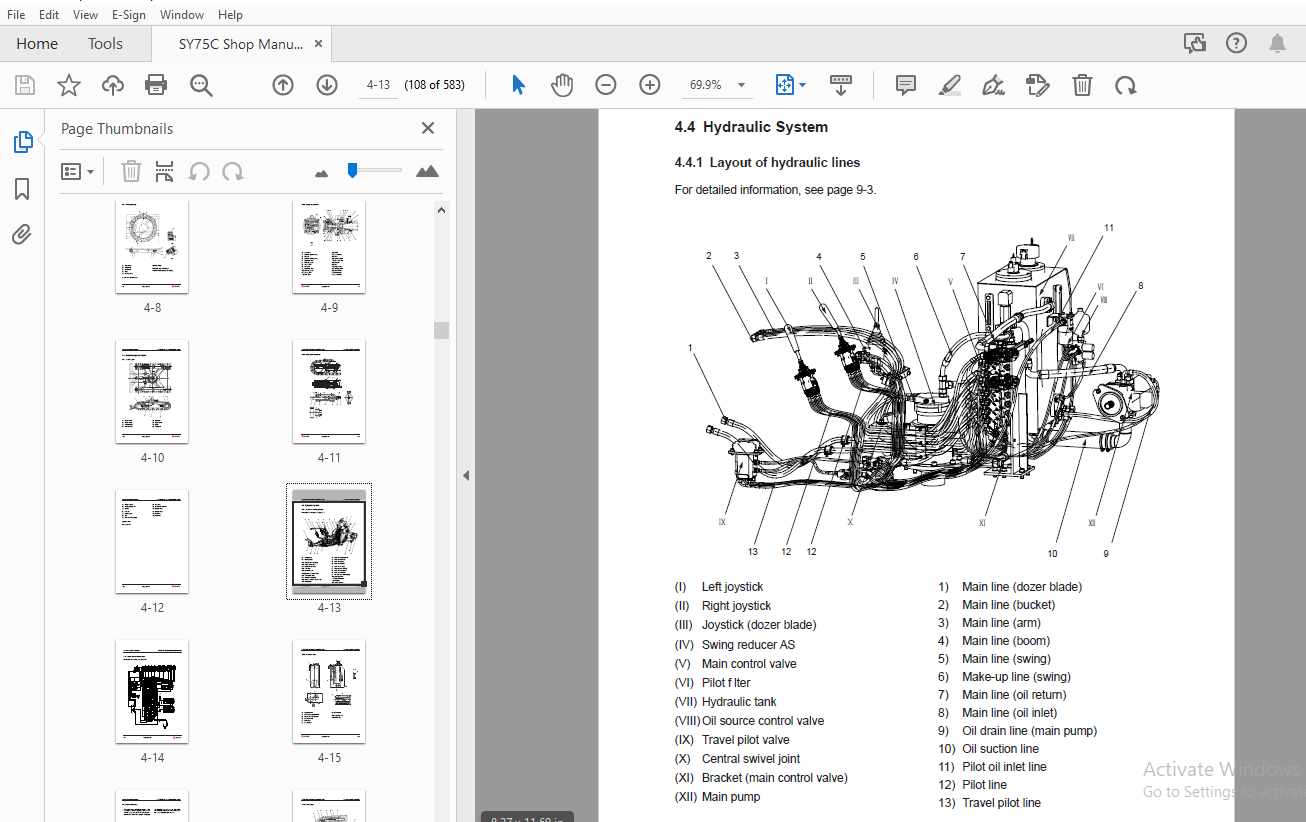Rotate pages counterclockwise in thumbnails panel
The image size is (1306, 822).
tap(199, 171)
